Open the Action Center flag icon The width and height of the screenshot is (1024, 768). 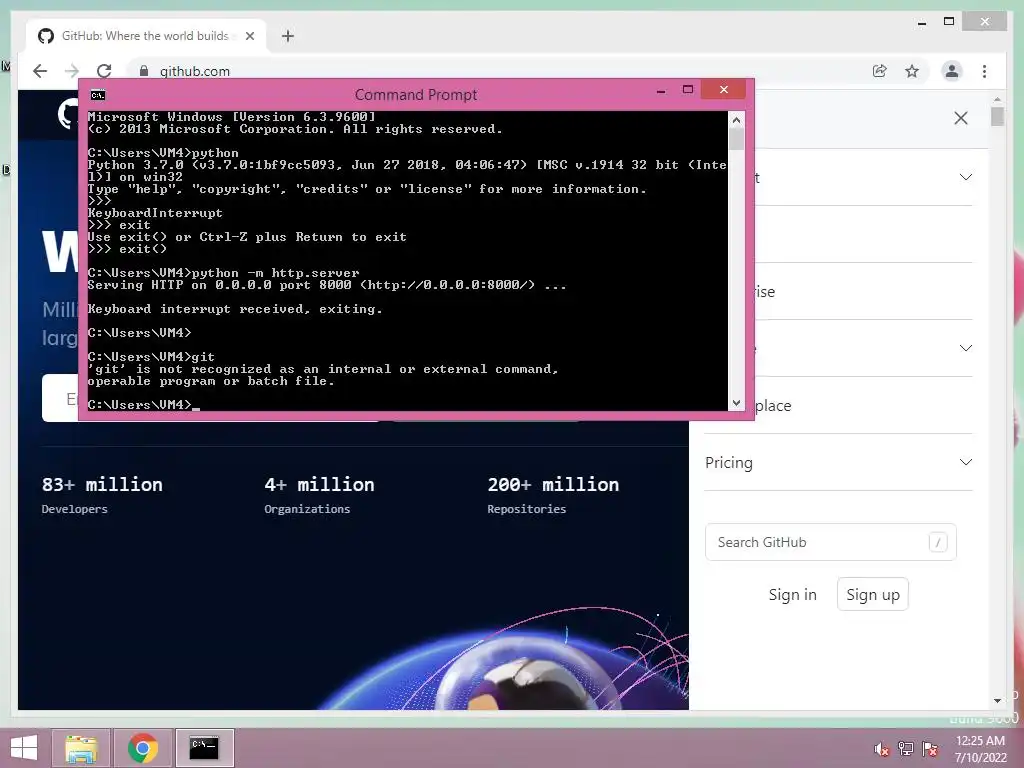coord(930,749)
